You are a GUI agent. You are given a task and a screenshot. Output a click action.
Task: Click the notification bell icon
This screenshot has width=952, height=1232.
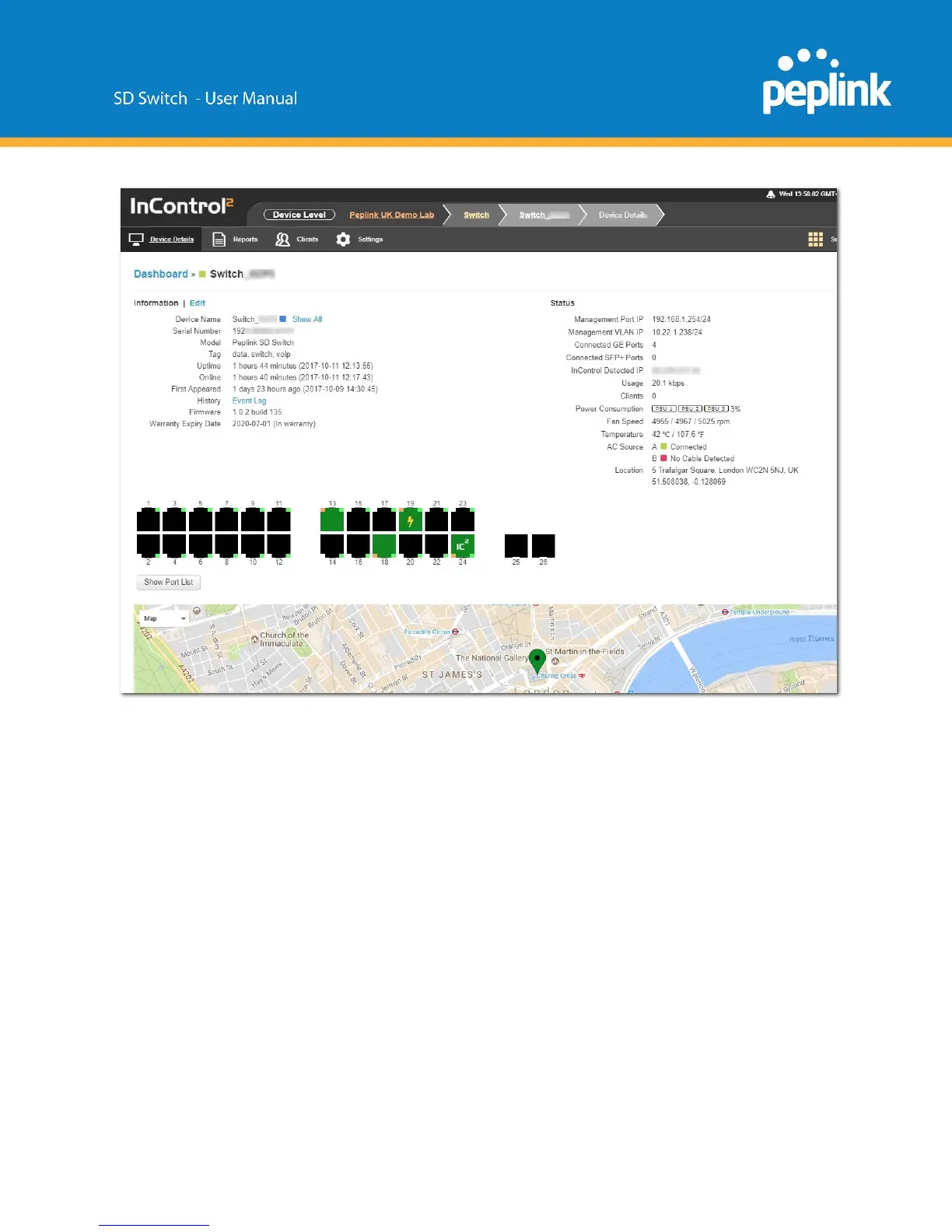(771, 194)
